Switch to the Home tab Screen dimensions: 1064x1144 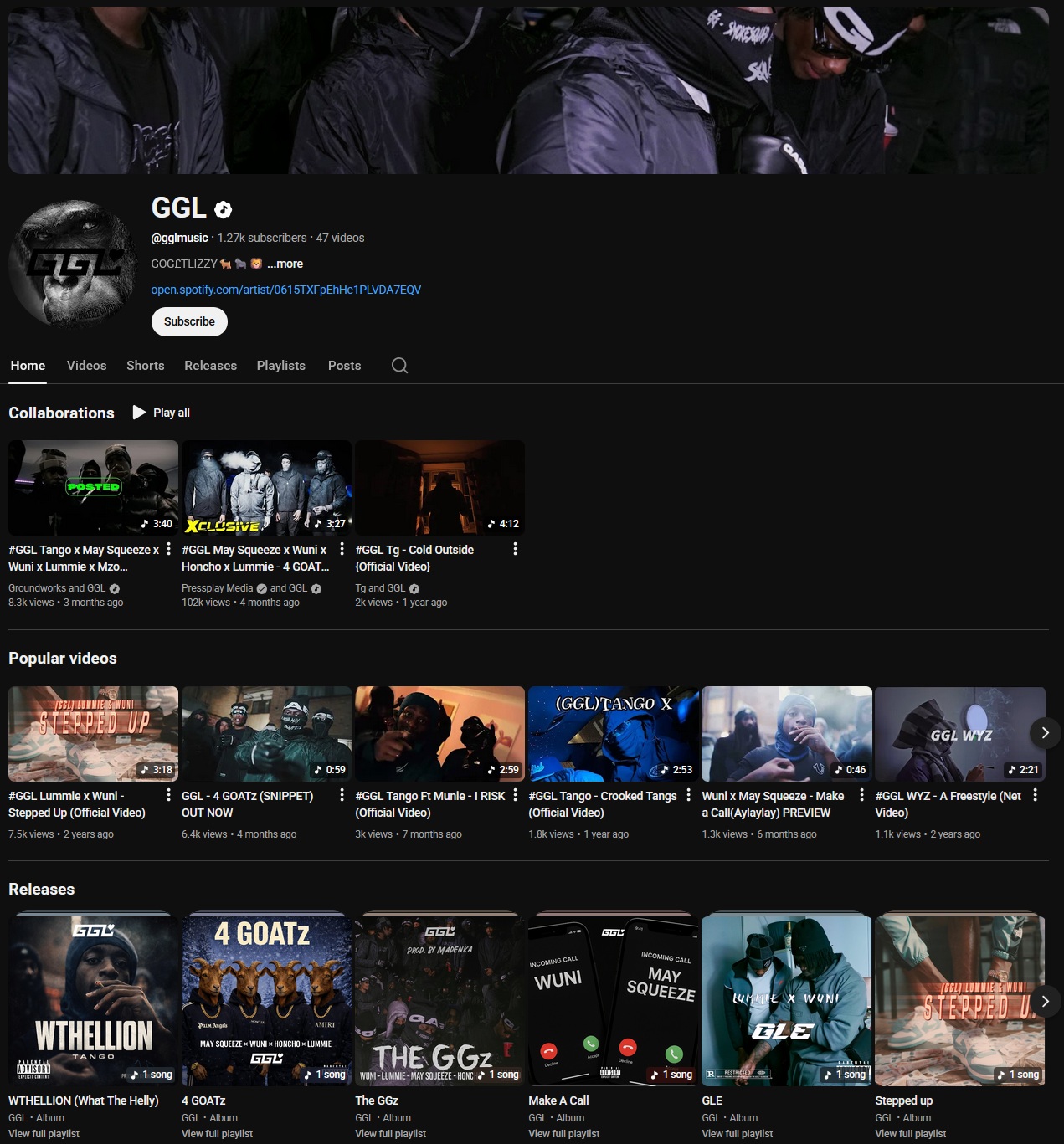28,366
